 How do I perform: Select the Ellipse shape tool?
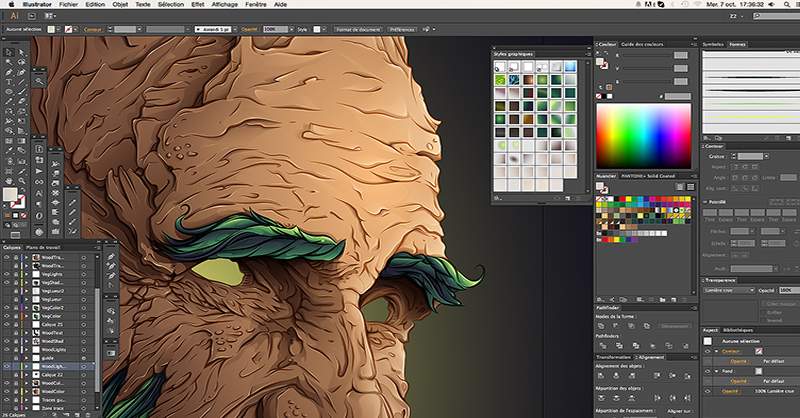point(9,92)
